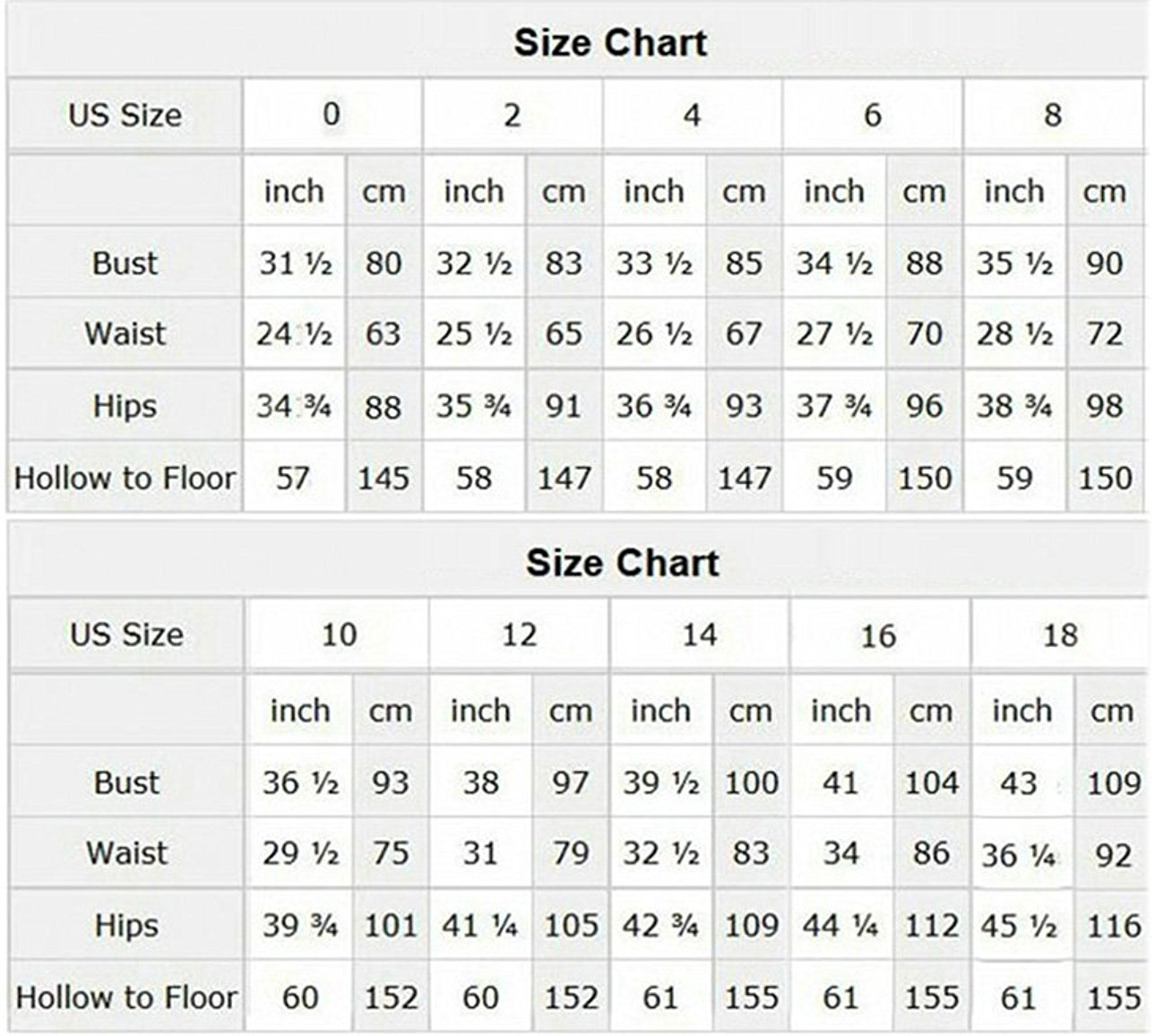Select the US Size 0 column header

point(332,115)
